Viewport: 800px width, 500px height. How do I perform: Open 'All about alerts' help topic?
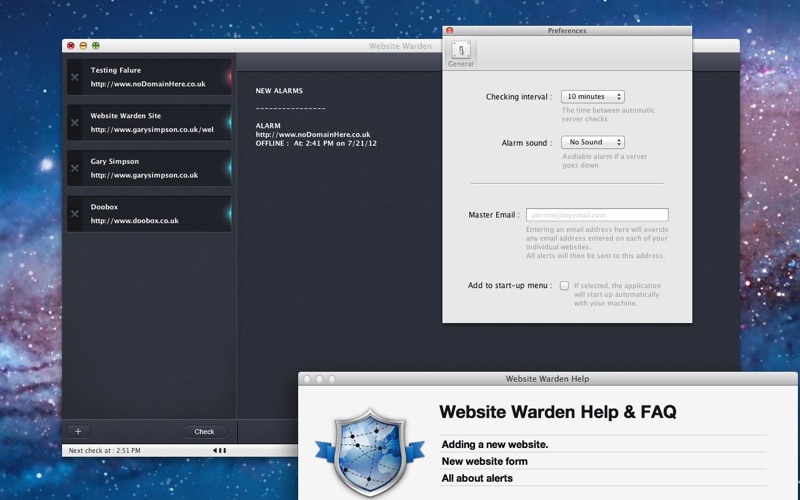coord(477,478)
